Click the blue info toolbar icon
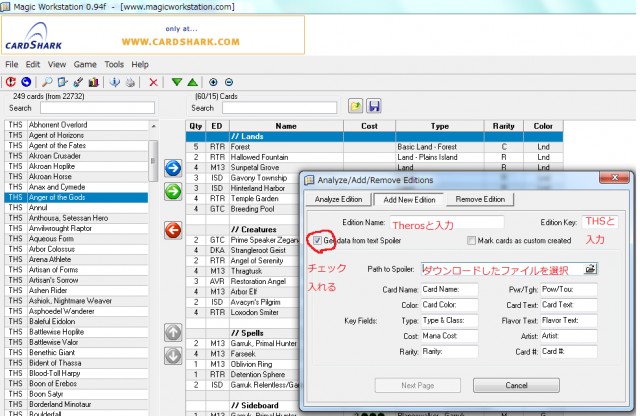Image resolution: width=640 pixels, height=416 pixels. coord(115,82)
